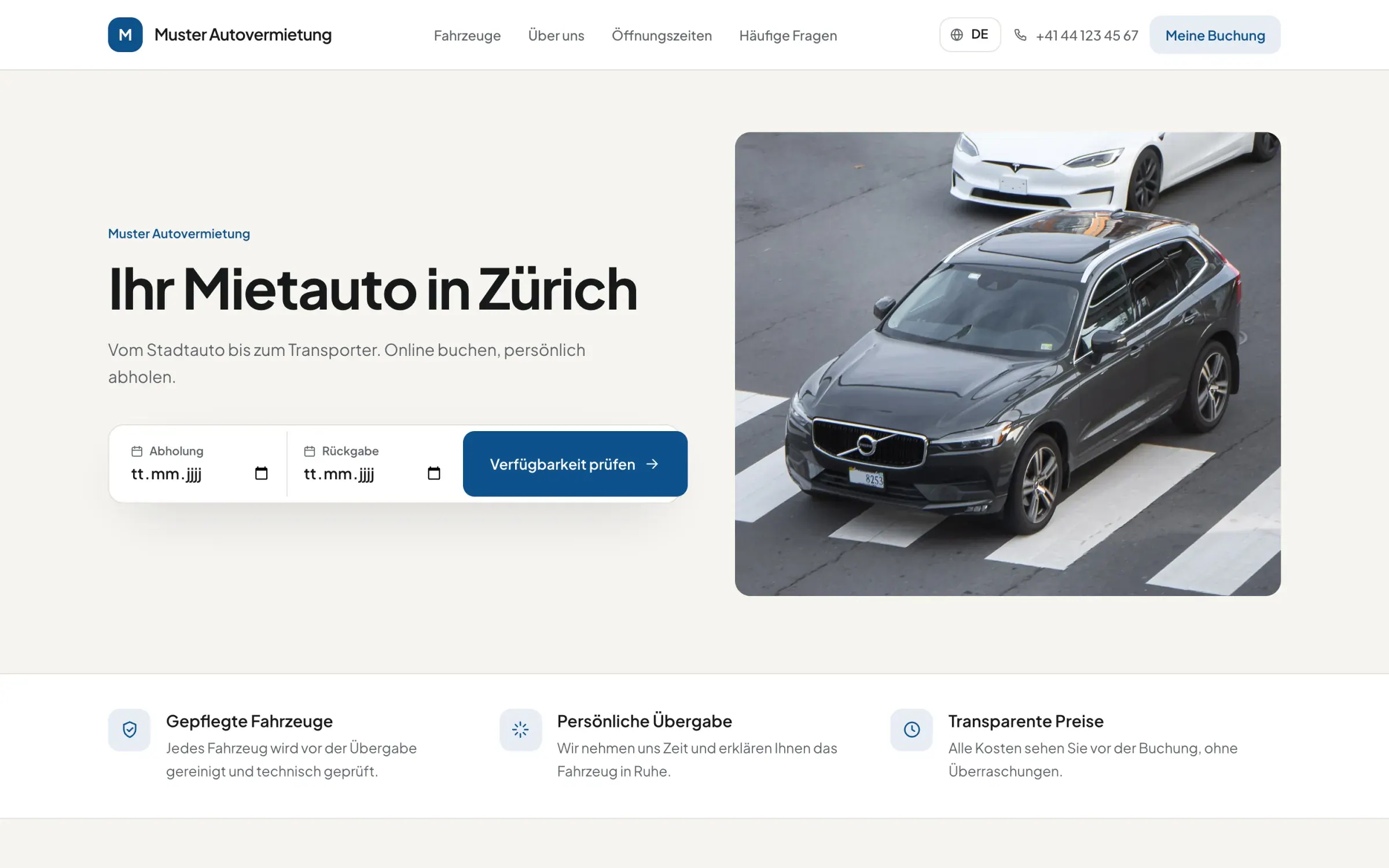Click the text 'Wir nehmen uns Zeit und erklären'

(664, 748)
